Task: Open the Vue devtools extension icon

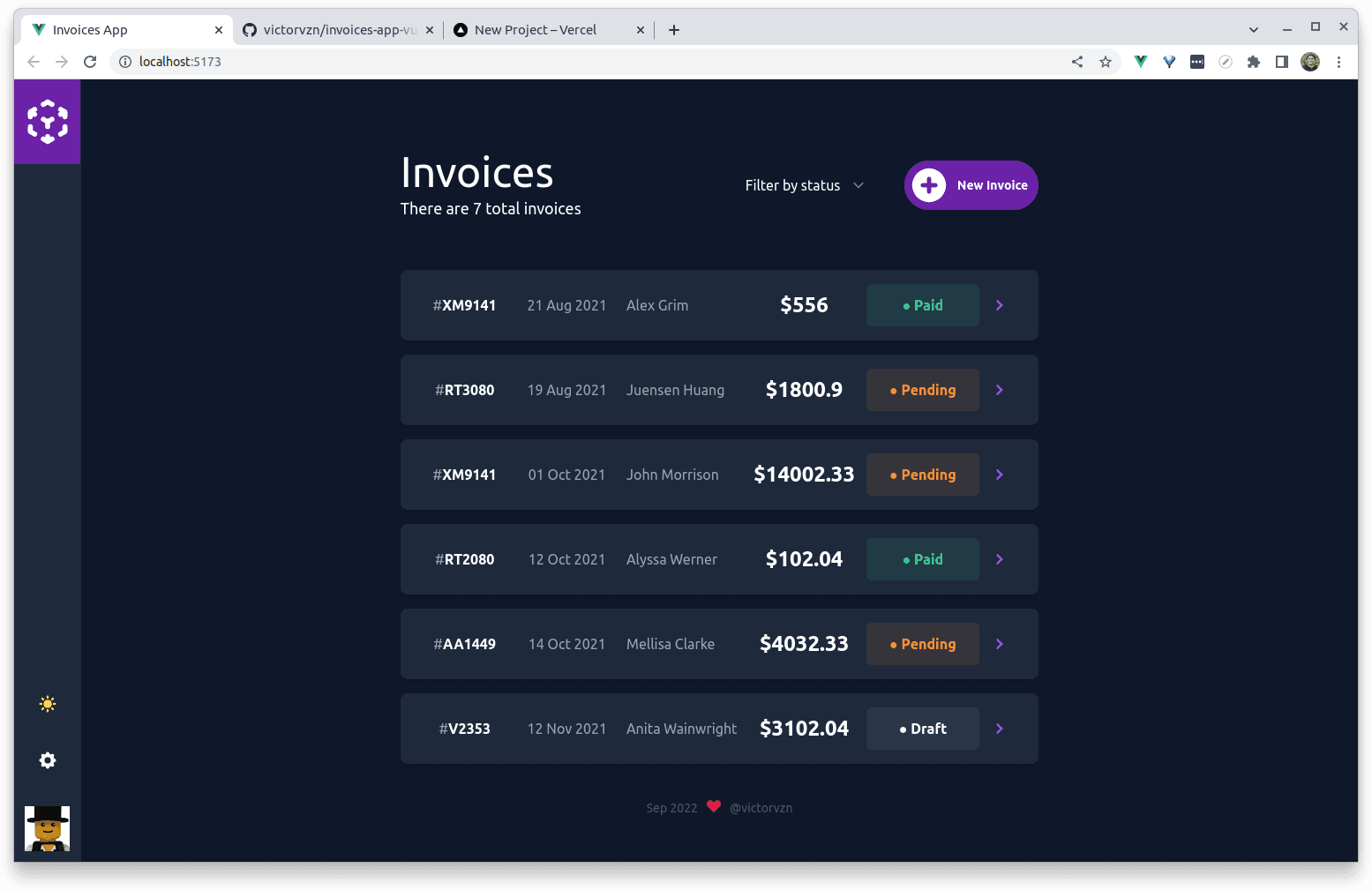Action: pyautogui.click(x=1141, y=62)
